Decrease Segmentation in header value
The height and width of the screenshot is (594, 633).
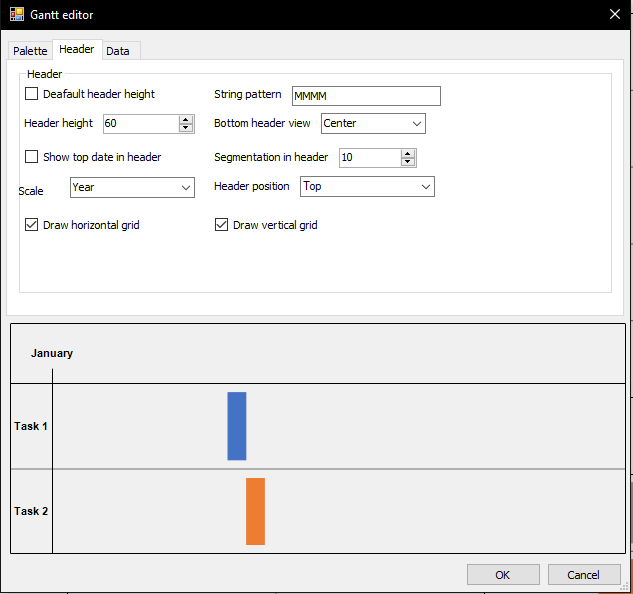[408, 162]
